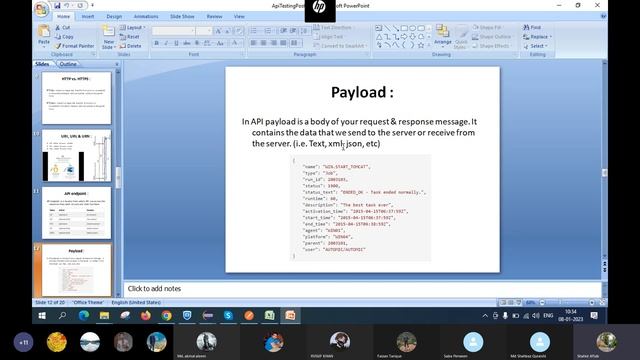Apply strikethrough to text
The width and height of the screenshot is (640, 360).
pos(187,43)
